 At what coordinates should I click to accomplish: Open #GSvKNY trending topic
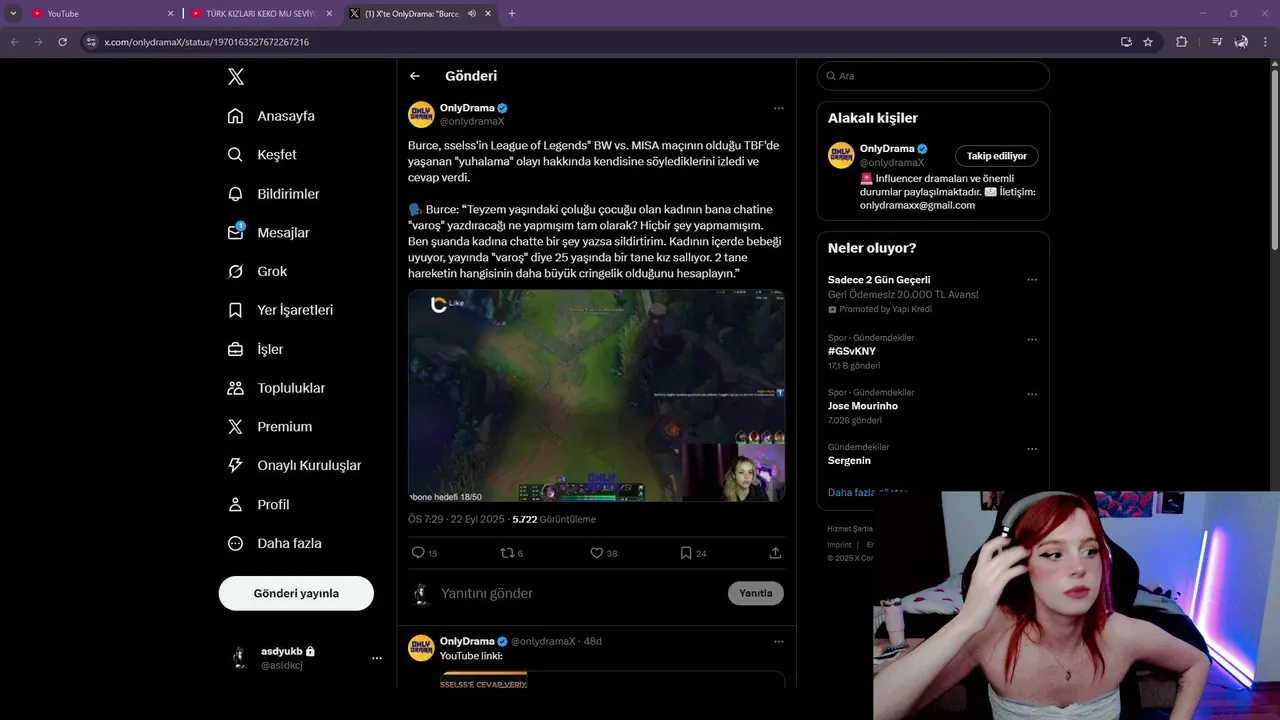(x=851, y=351)
